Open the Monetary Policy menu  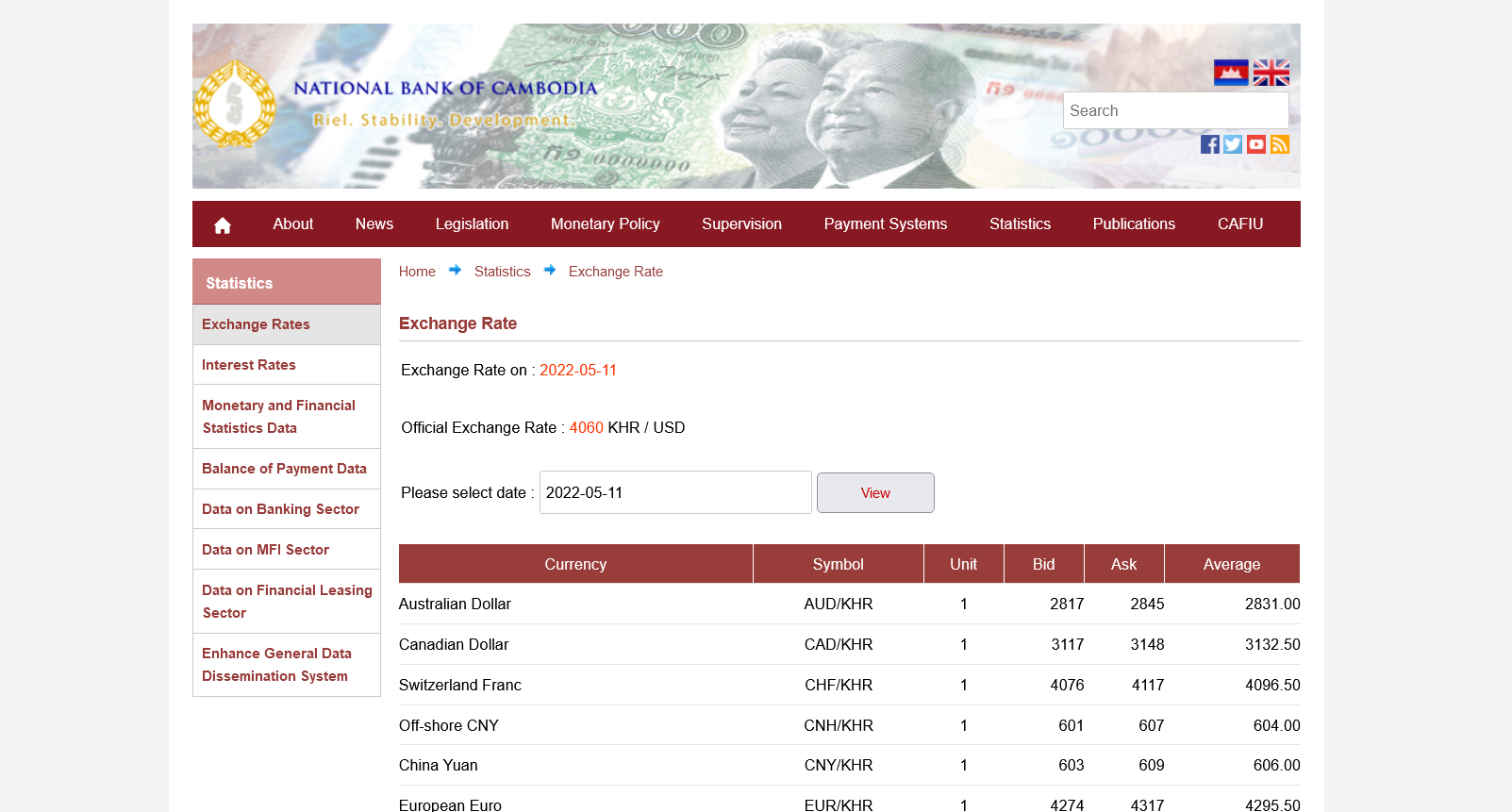[x=605, y=224]
